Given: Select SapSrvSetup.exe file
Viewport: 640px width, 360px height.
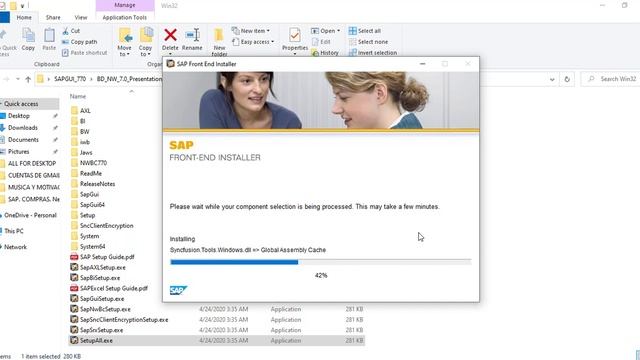Looking at the screenshot, I should coord(97,330).
